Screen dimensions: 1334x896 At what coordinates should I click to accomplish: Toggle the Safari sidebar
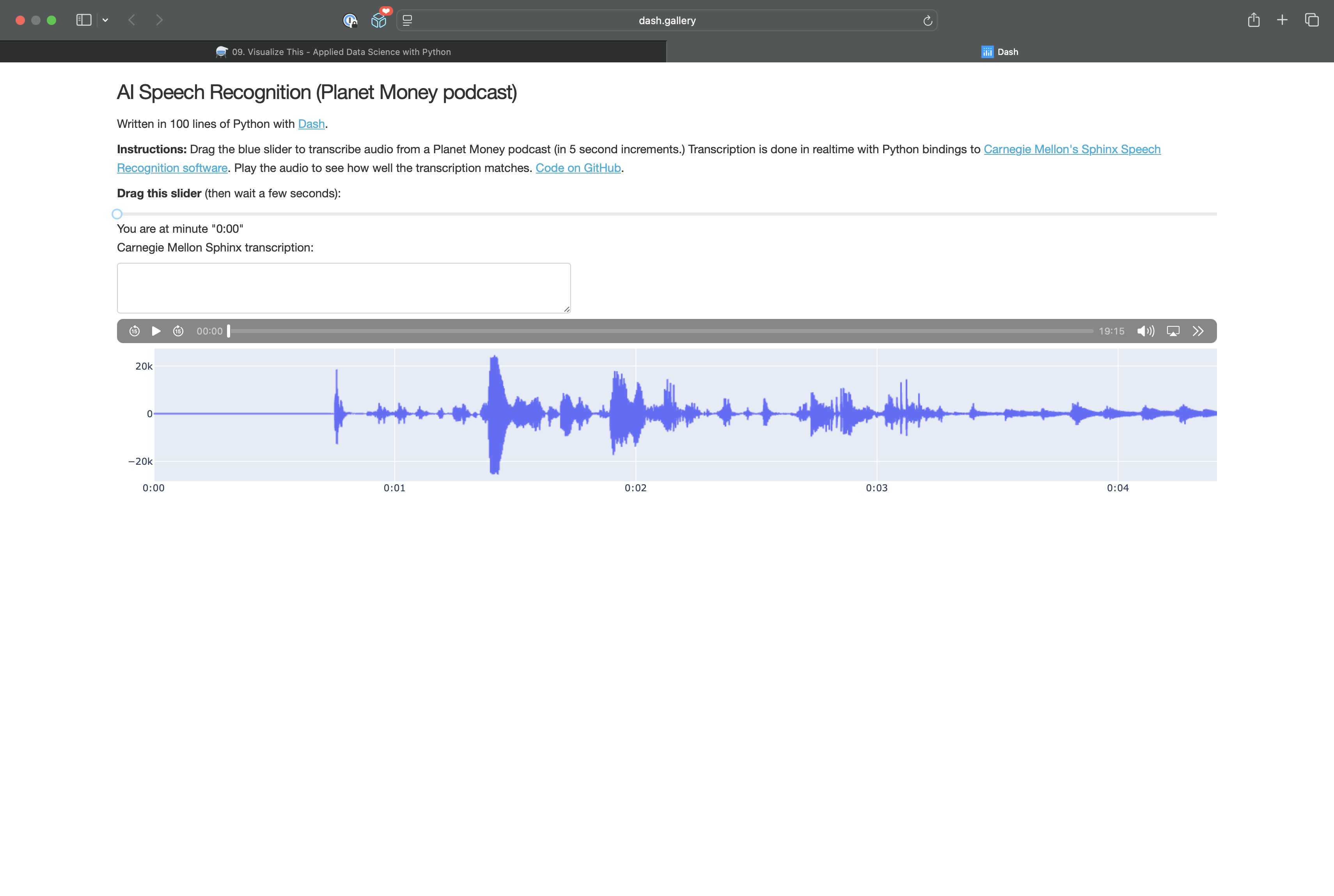83,20
